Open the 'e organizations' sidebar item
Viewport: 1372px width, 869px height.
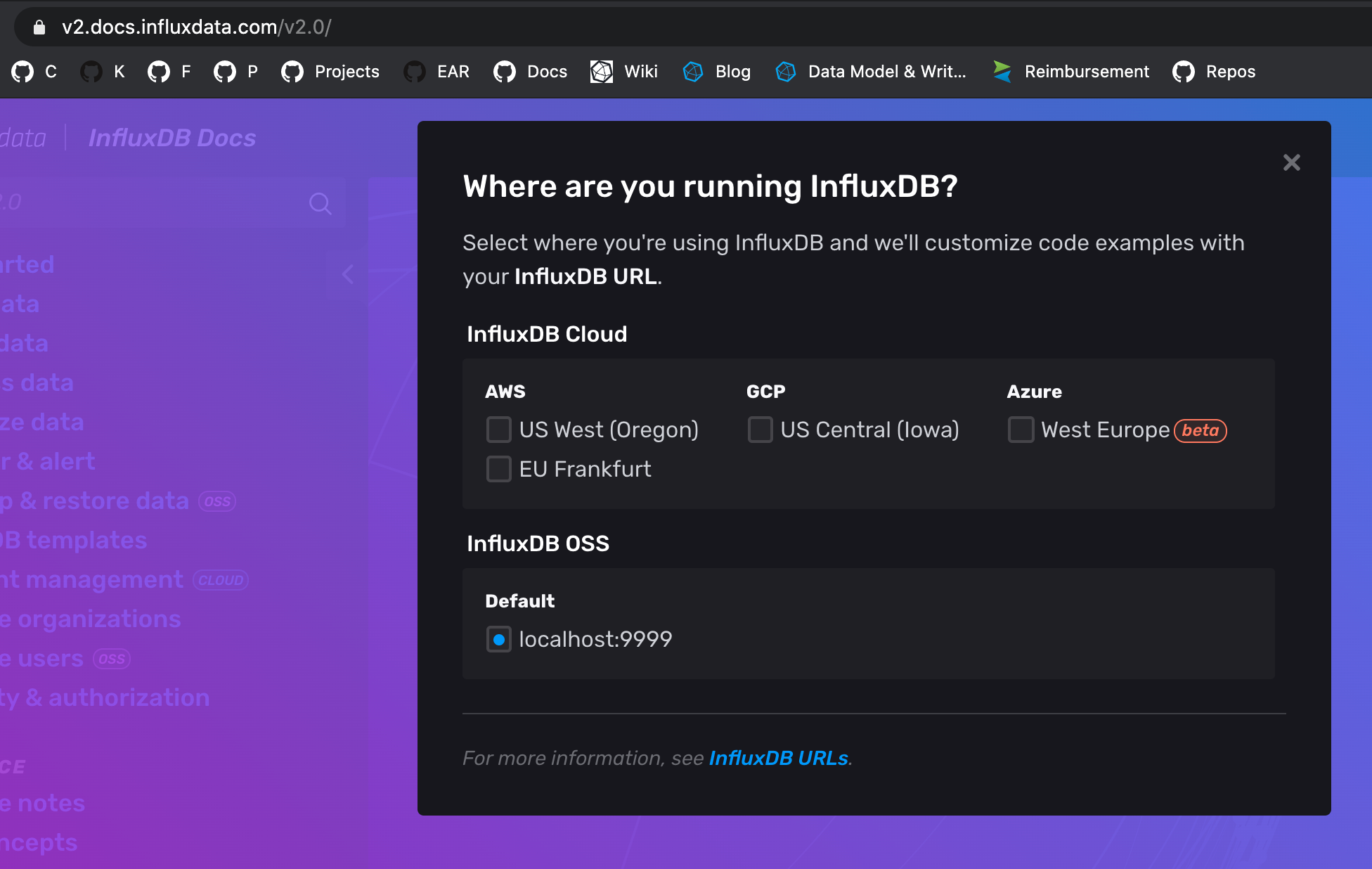[x=91, y=619]
